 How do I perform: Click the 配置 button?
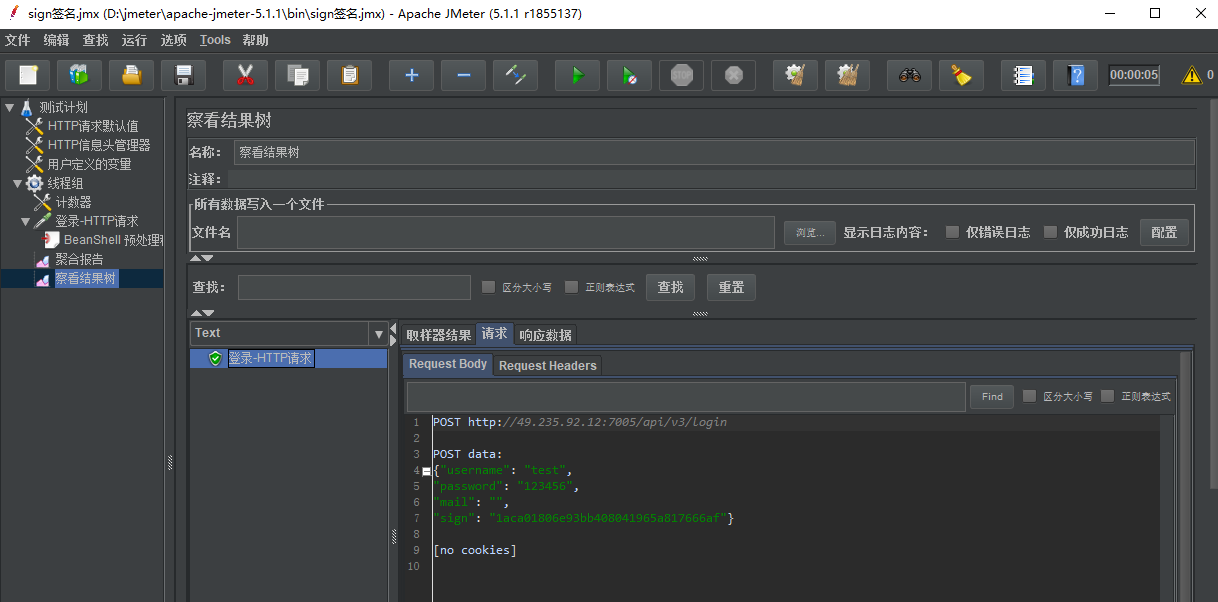click(x=1164, y=232)
